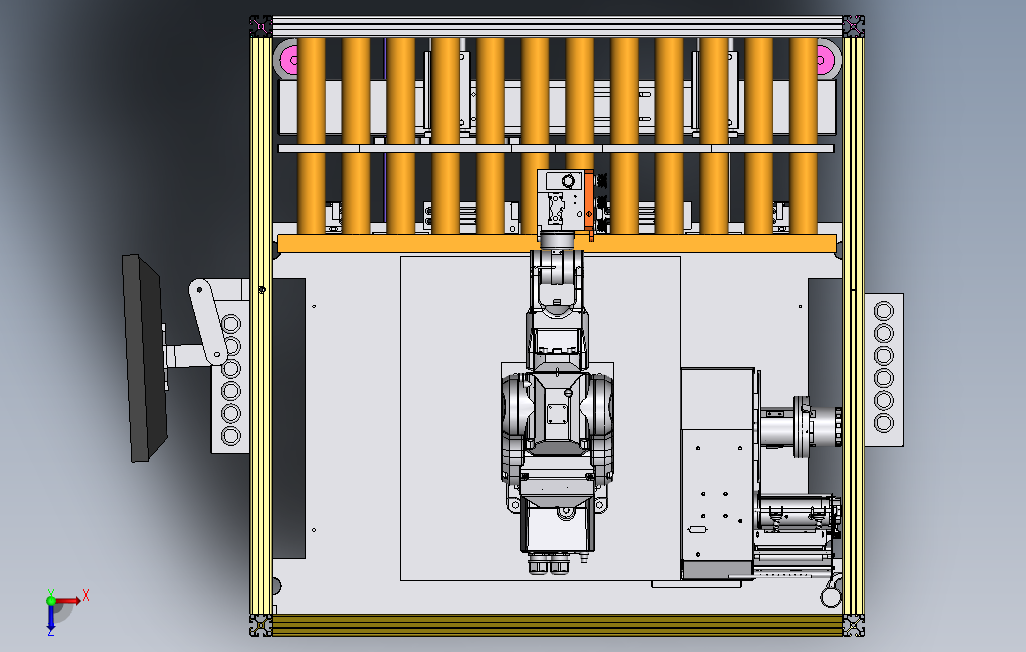
Task: Select the monitor's swivel mounting arm
Action: point(207,322)
